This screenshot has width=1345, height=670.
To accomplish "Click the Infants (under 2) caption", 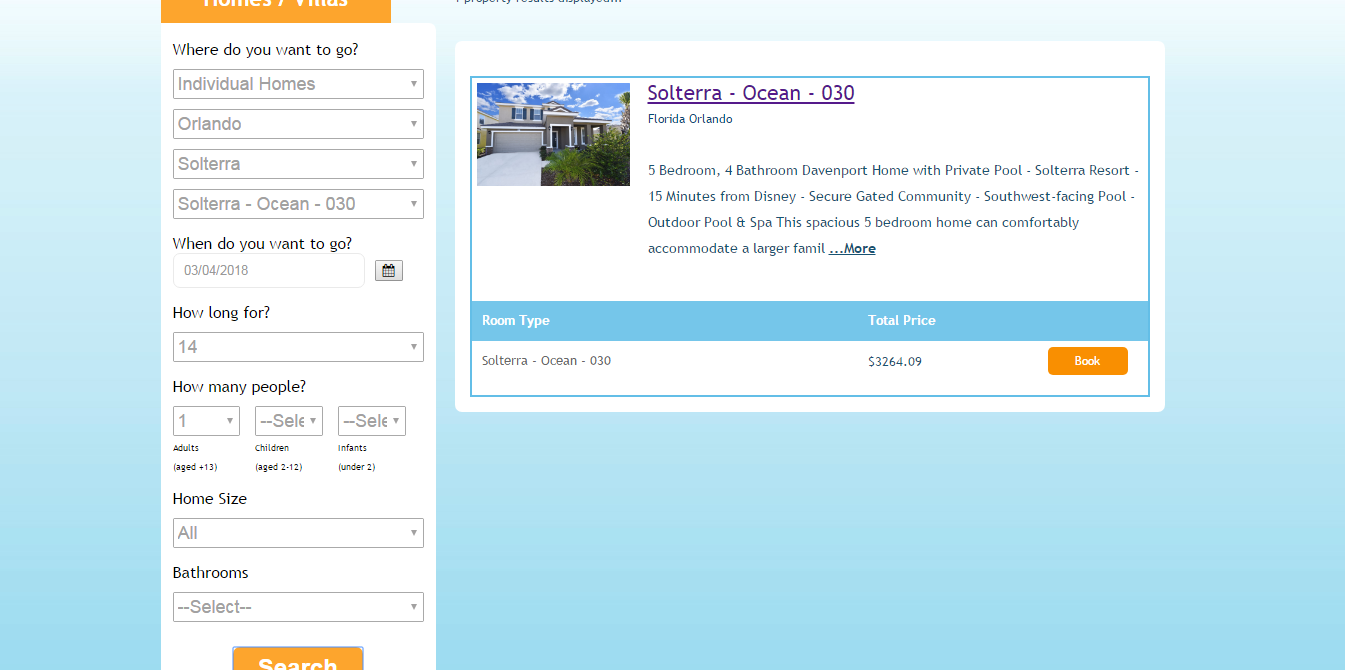I will pos(356,458).
